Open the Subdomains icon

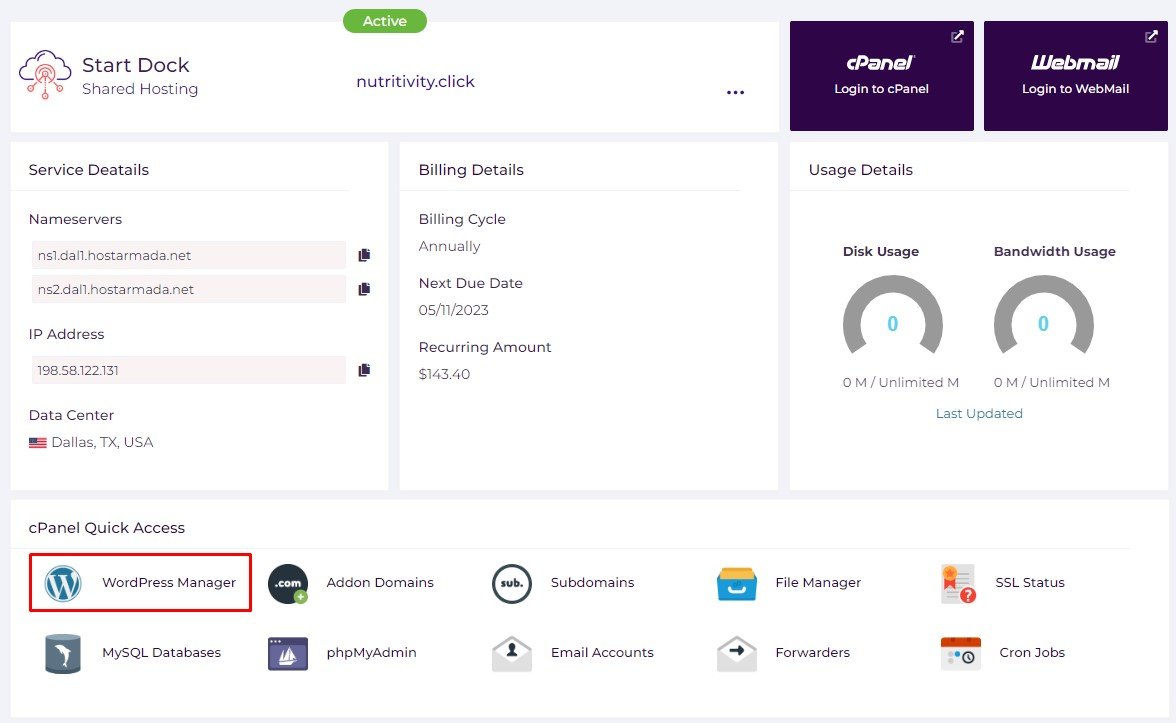pyautogui.click(x=511, y=583)
